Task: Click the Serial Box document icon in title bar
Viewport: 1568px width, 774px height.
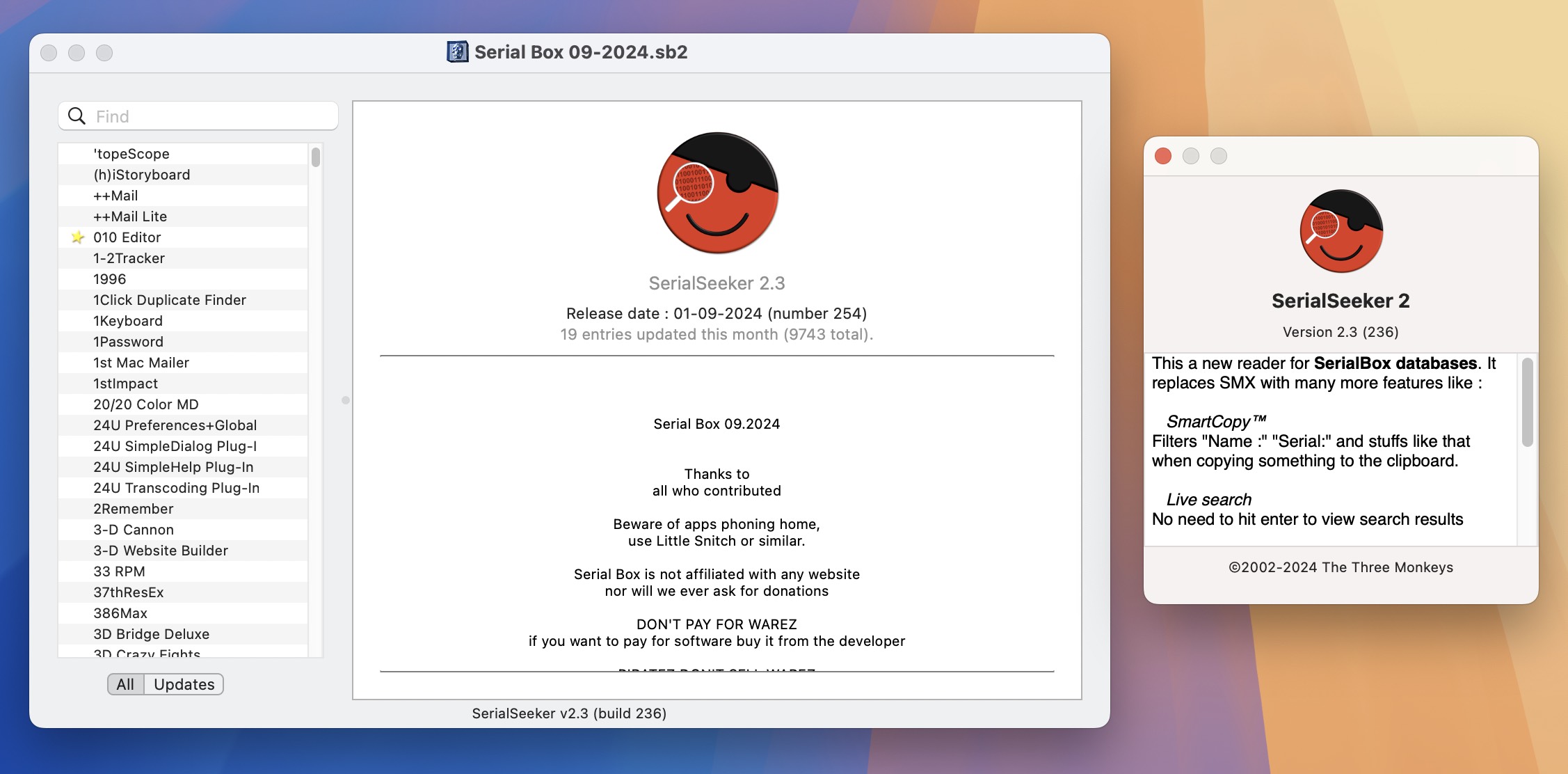Action: coord(457,52)
